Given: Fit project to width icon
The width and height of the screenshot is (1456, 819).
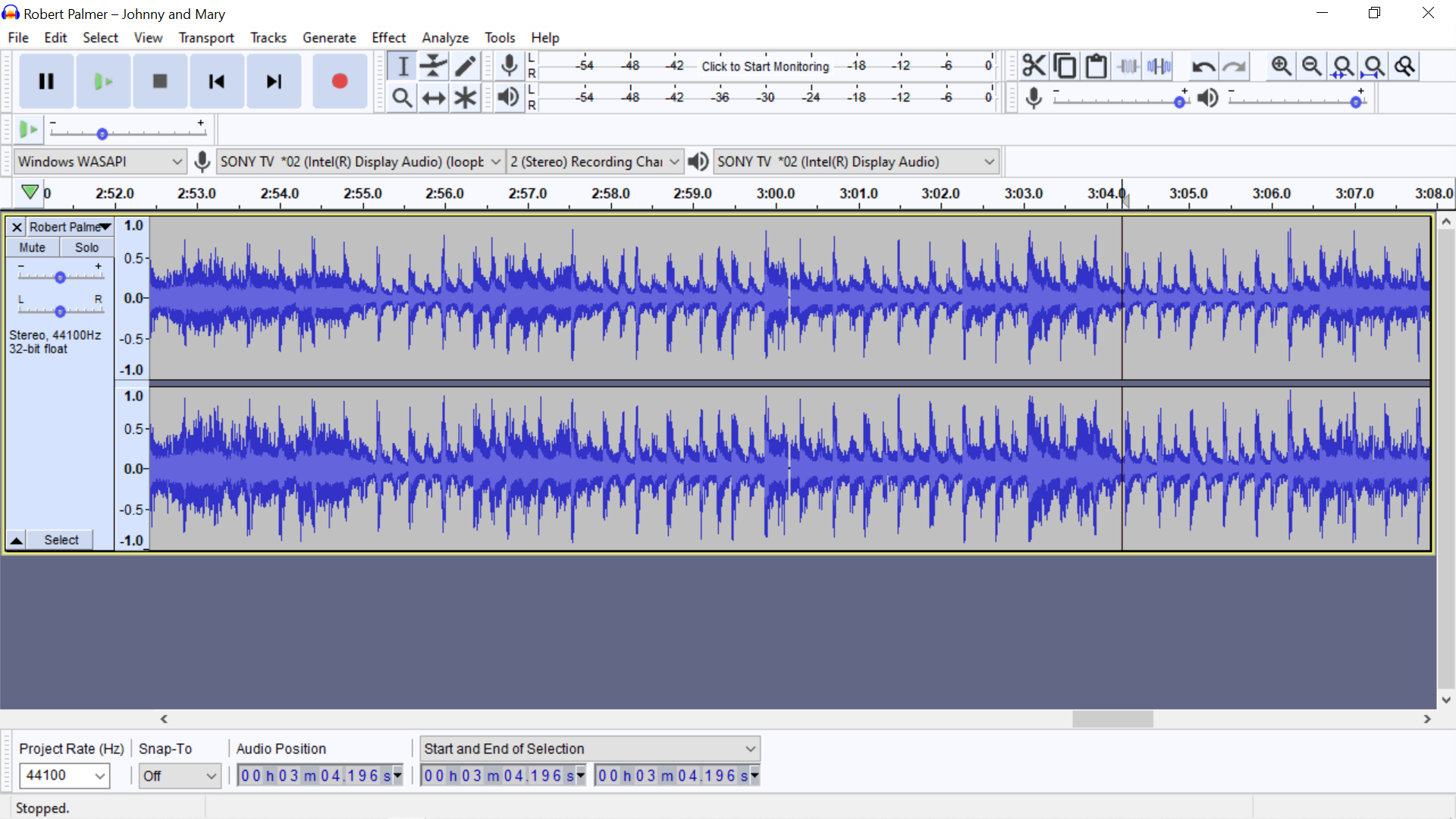Looking at the screenshot, I should pos(1374,66).
